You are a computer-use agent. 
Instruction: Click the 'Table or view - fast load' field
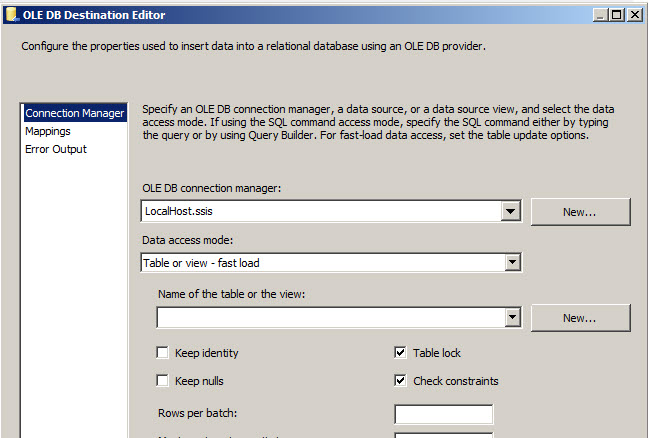[320, 263]
